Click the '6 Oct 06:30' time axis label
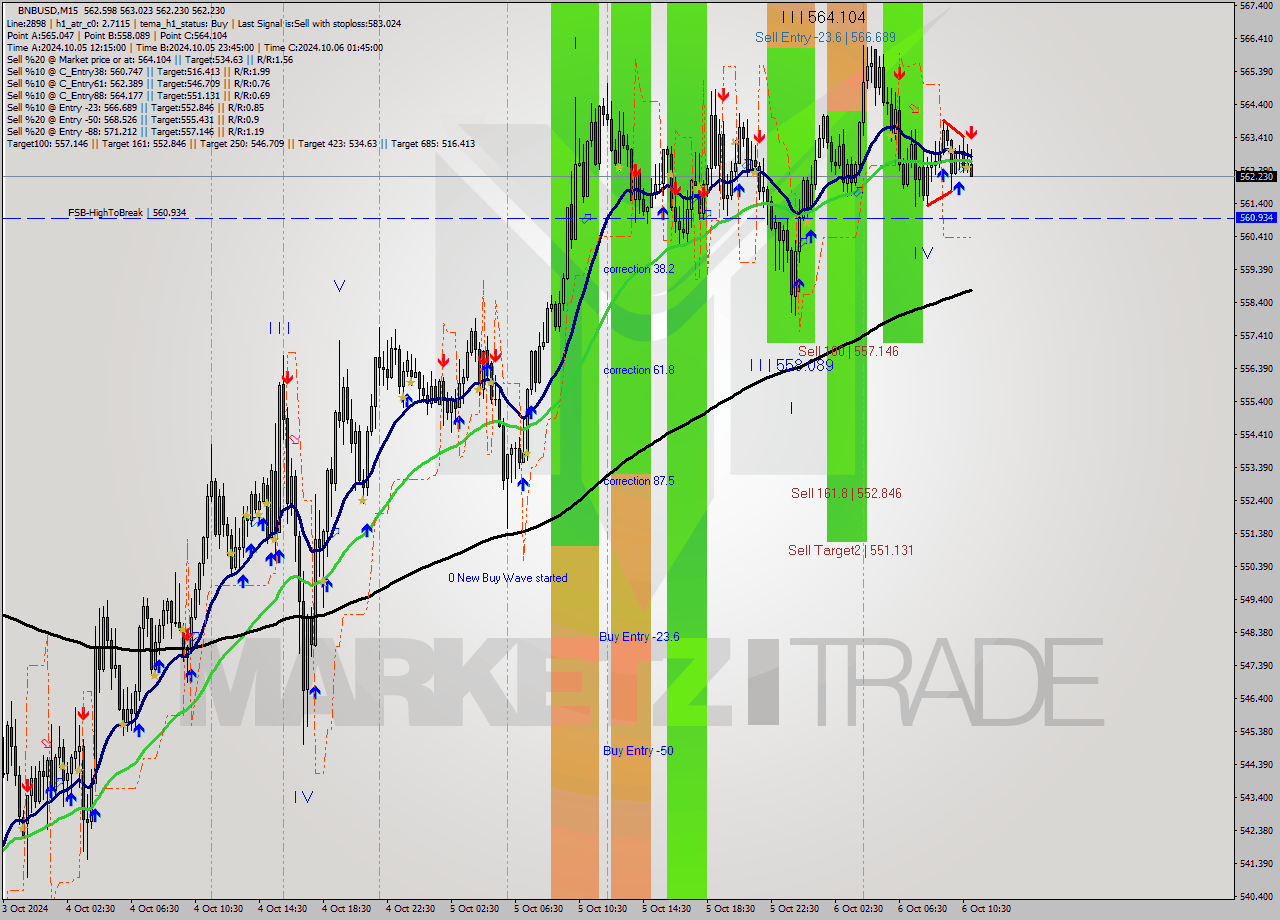1280x920 pixels. pos(922,909)
